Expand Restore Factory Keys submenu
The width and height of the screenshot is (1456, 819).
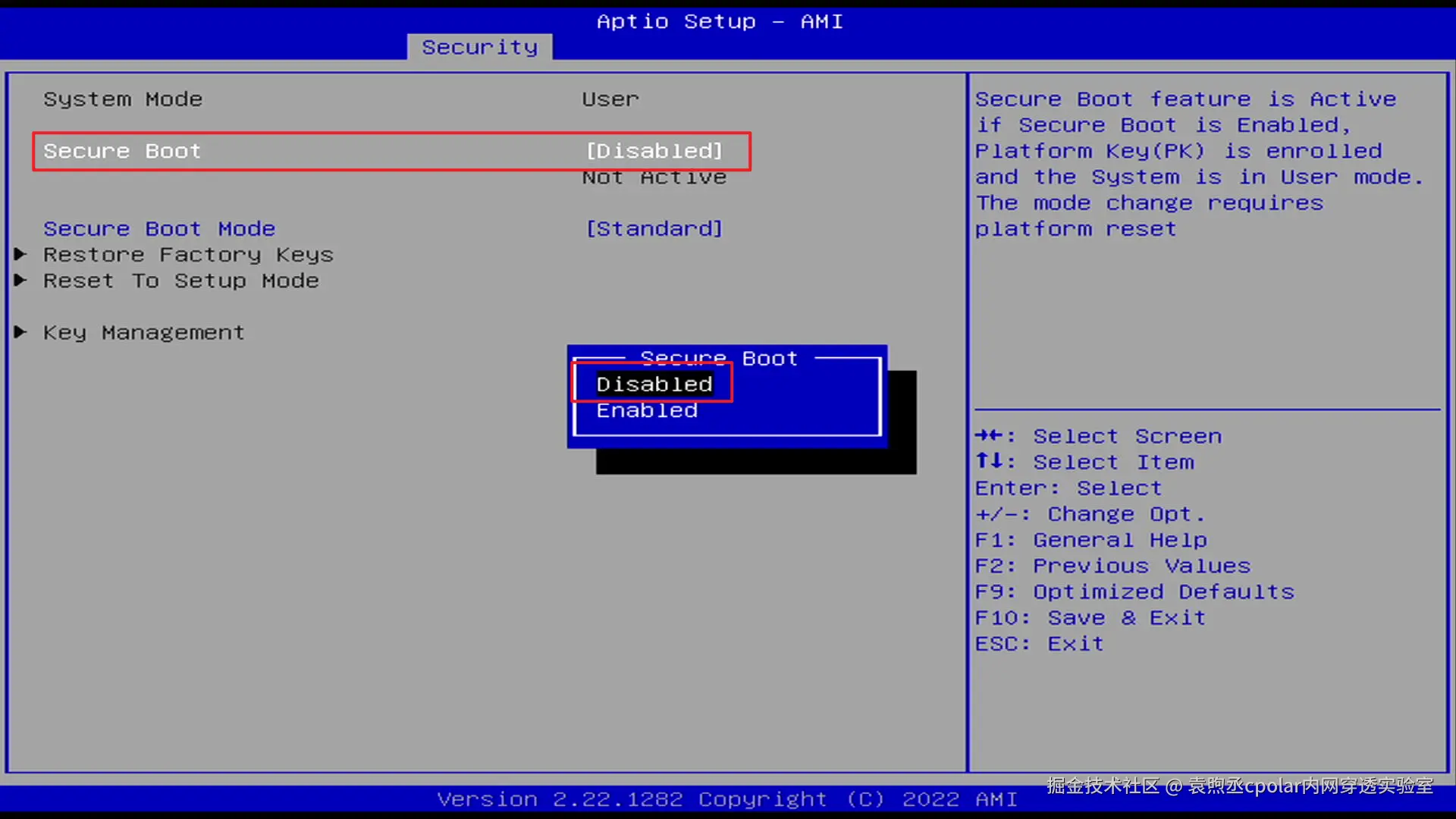188,255
